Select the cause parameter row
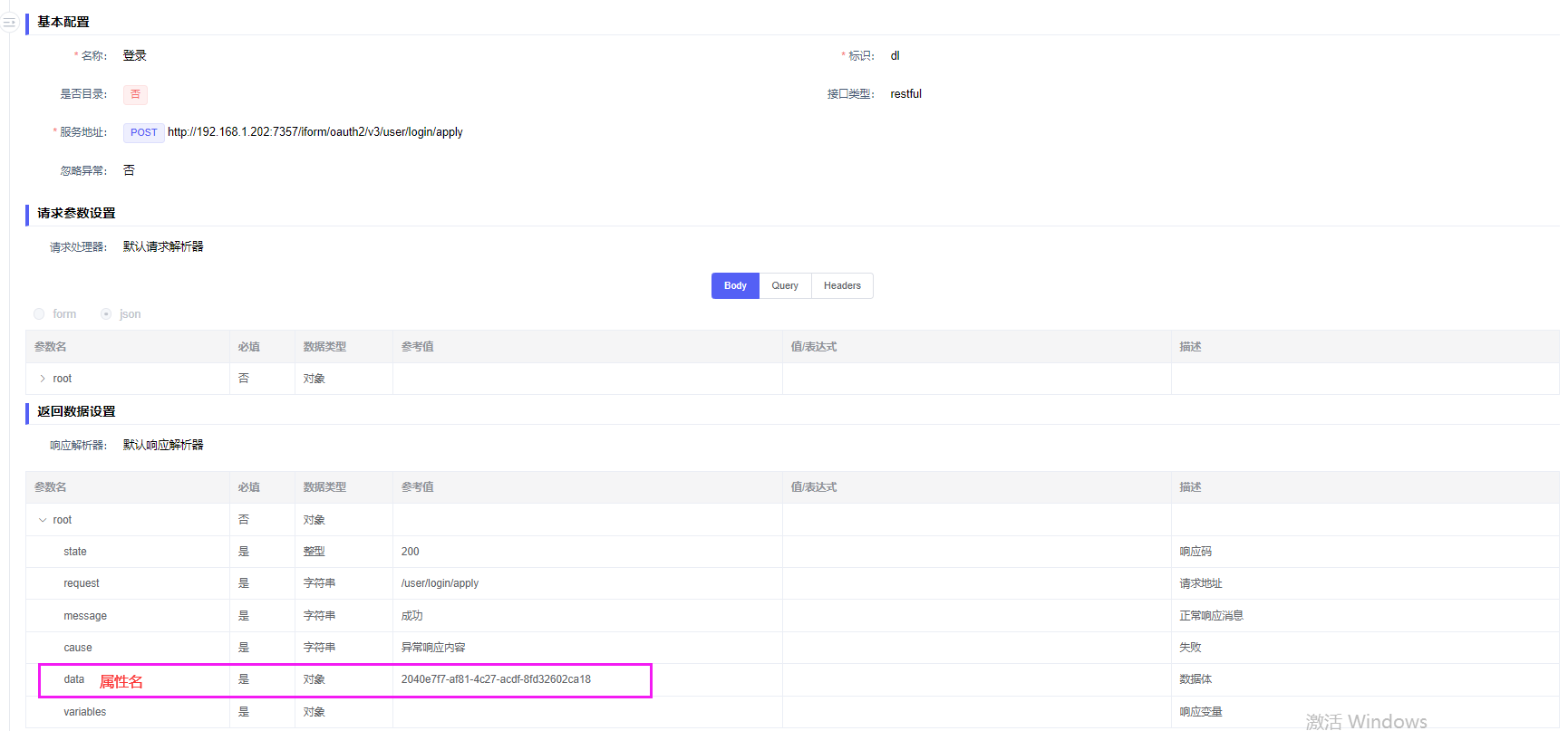This screenshot has height=731, width=1568. click(x=78, y=648)
